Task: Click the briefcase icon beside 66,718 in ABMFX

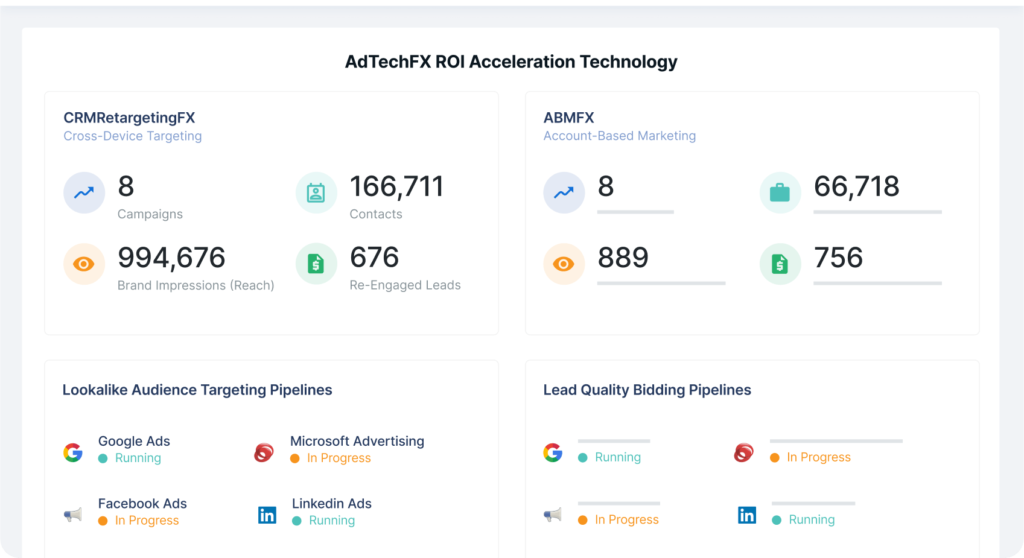Action: [780, 193]
